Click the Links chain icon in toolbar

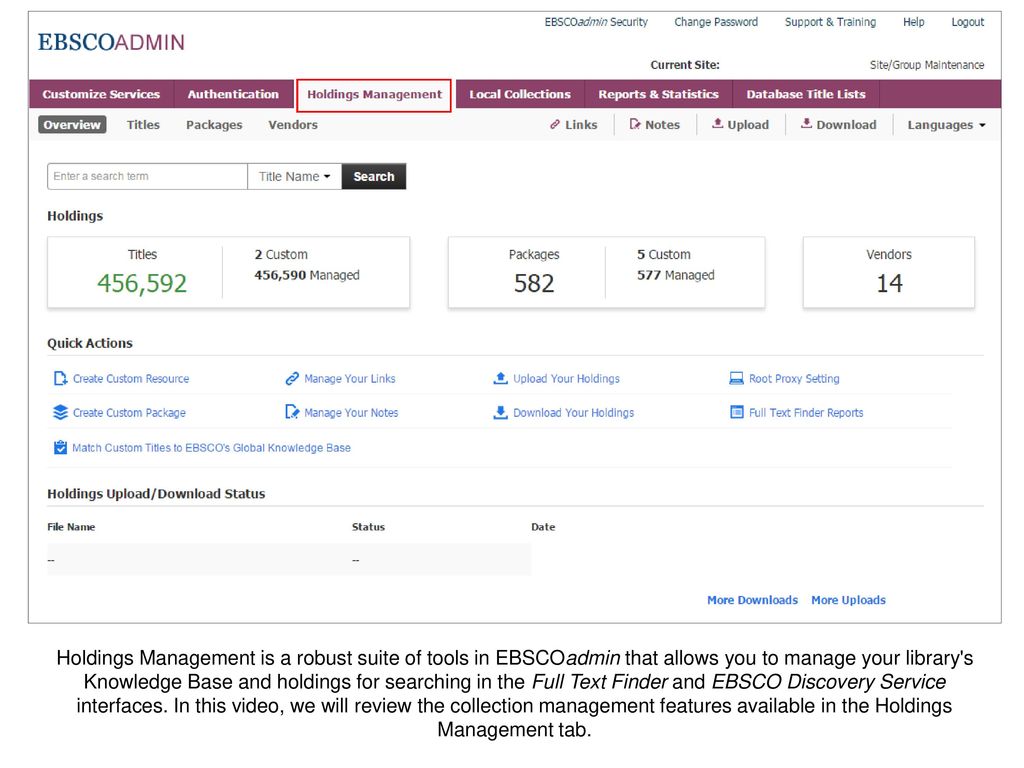click(x=555, y=124)
